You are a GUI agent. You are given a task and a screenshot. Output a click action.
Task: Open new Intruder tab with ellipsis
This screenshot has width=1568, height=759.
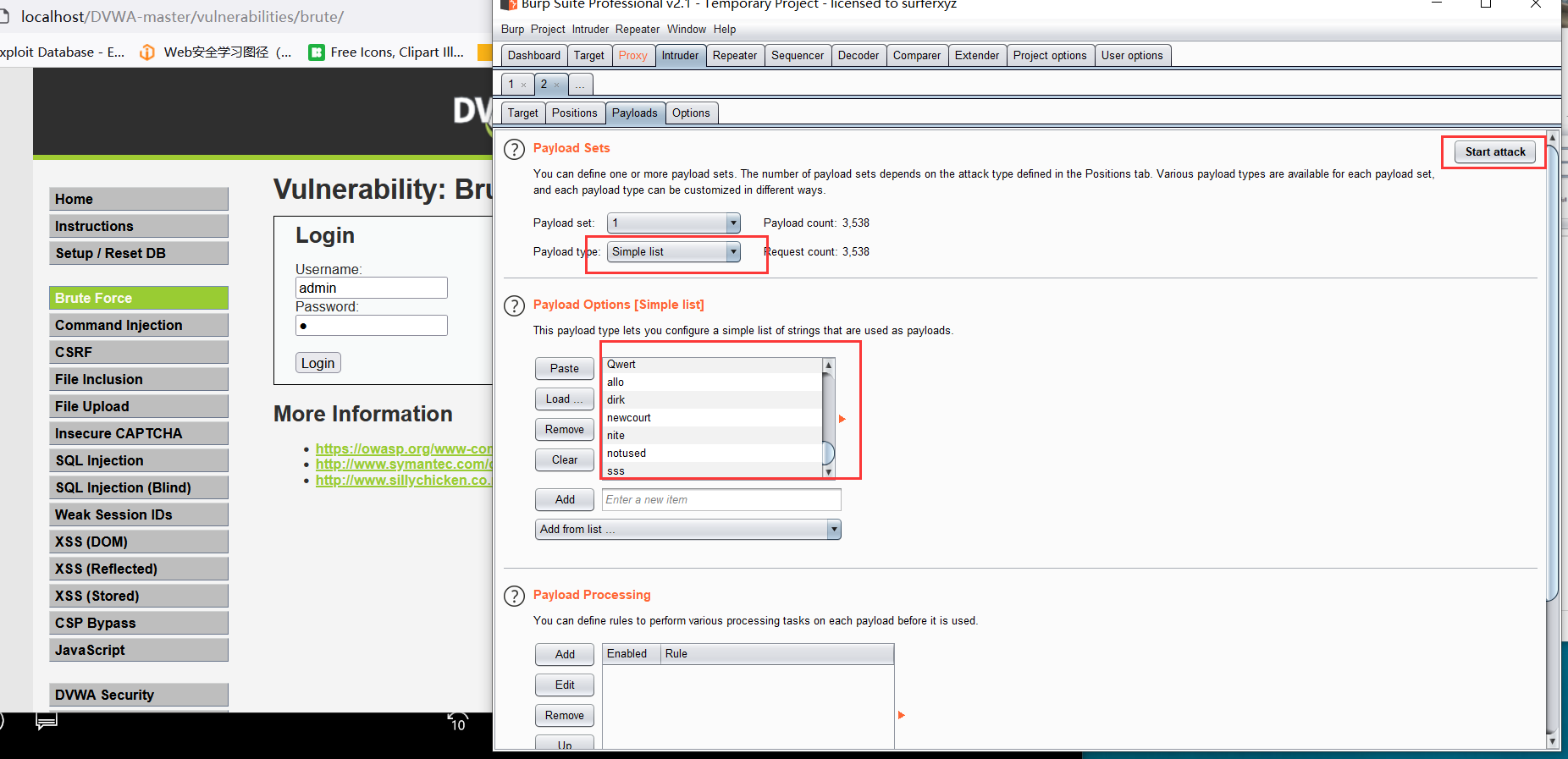[x=580, y=85]
